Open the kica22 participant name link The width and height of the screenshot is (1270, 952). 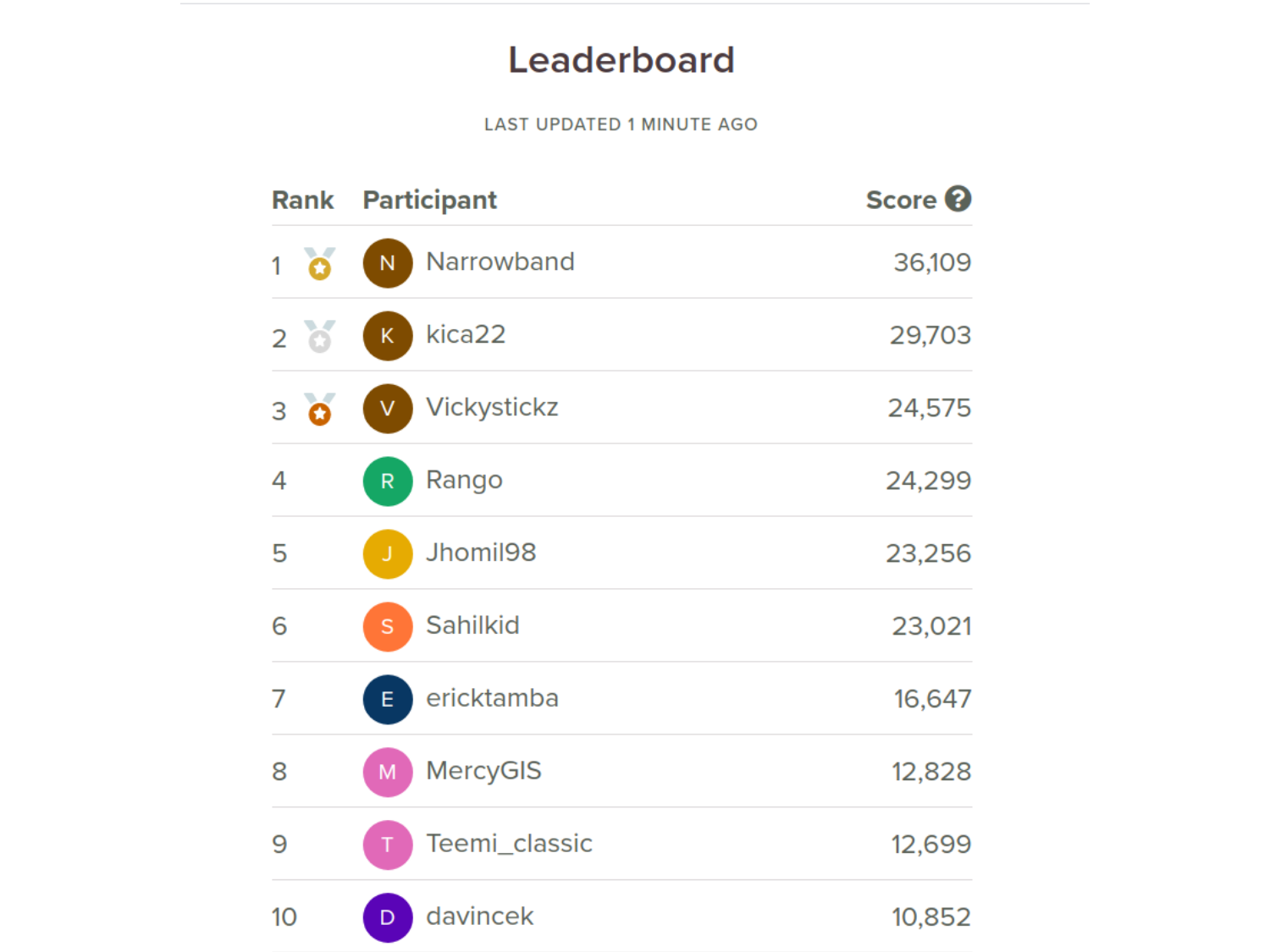[466, 334]
